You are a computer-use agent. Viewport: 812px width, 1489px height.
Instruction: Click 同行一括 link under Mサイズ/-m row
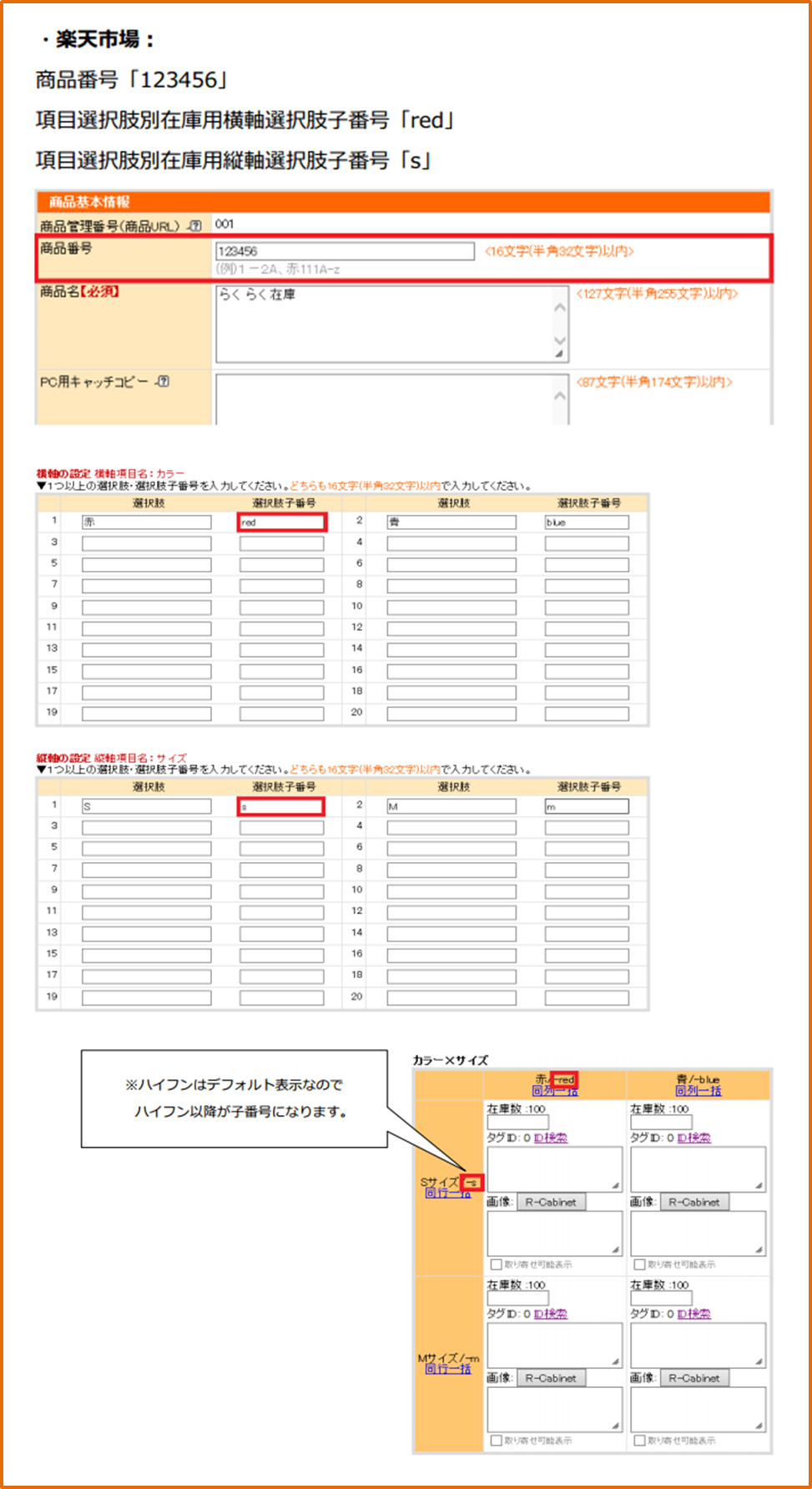tap(448, 1370)
